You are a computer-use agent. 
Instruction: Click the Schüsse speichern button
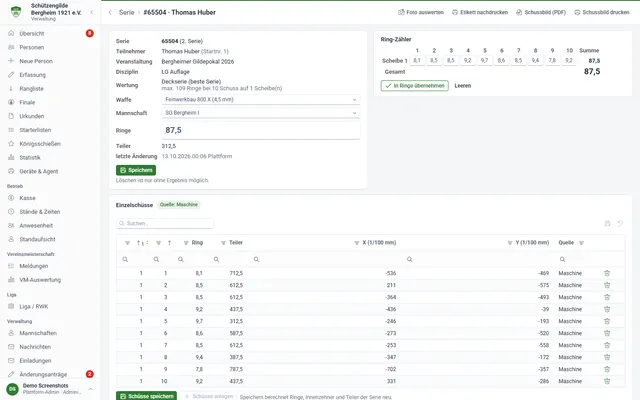tap(147, 396)
